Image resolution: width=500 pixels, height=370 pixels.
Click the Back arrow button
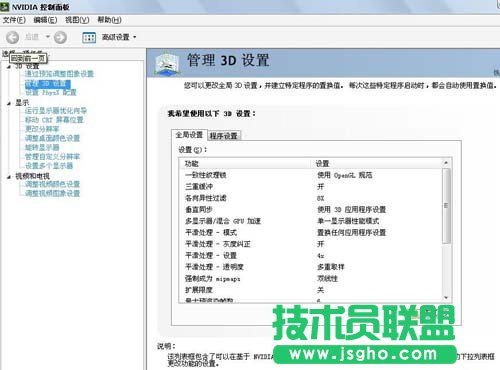[13, 37]
